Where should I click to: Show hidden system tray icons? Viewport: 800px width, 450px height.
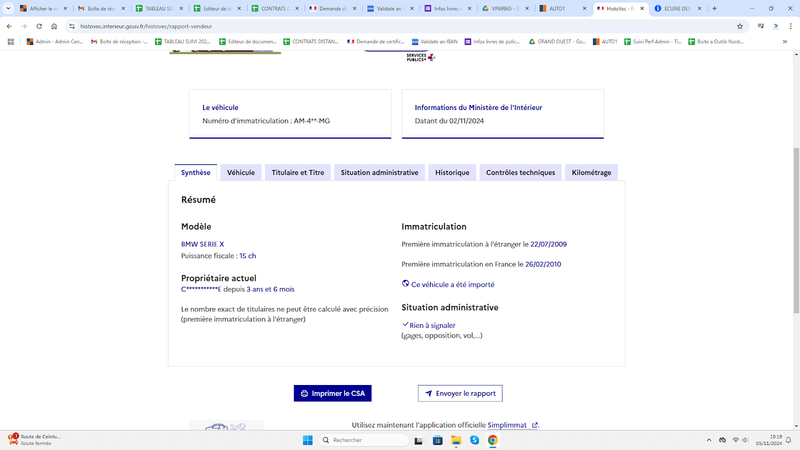(709, 440)
